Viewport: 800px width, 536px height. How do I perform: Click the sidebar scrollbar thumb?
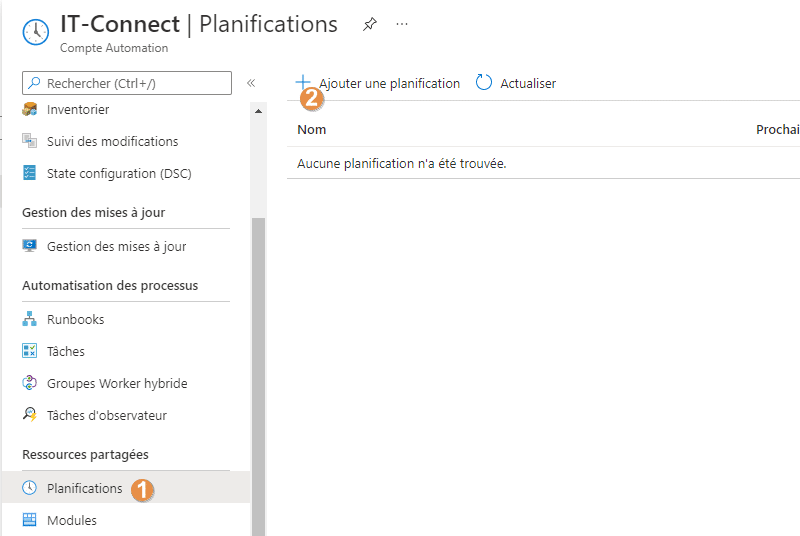[x=258, y=376]
